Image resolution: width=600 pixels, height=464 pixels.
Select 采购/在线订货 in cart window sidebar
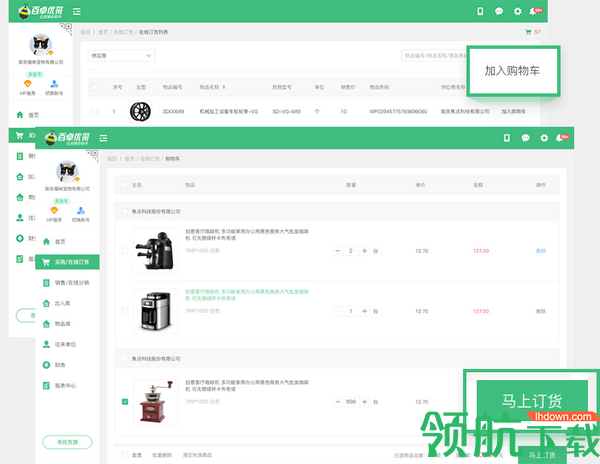pos(67,262)
